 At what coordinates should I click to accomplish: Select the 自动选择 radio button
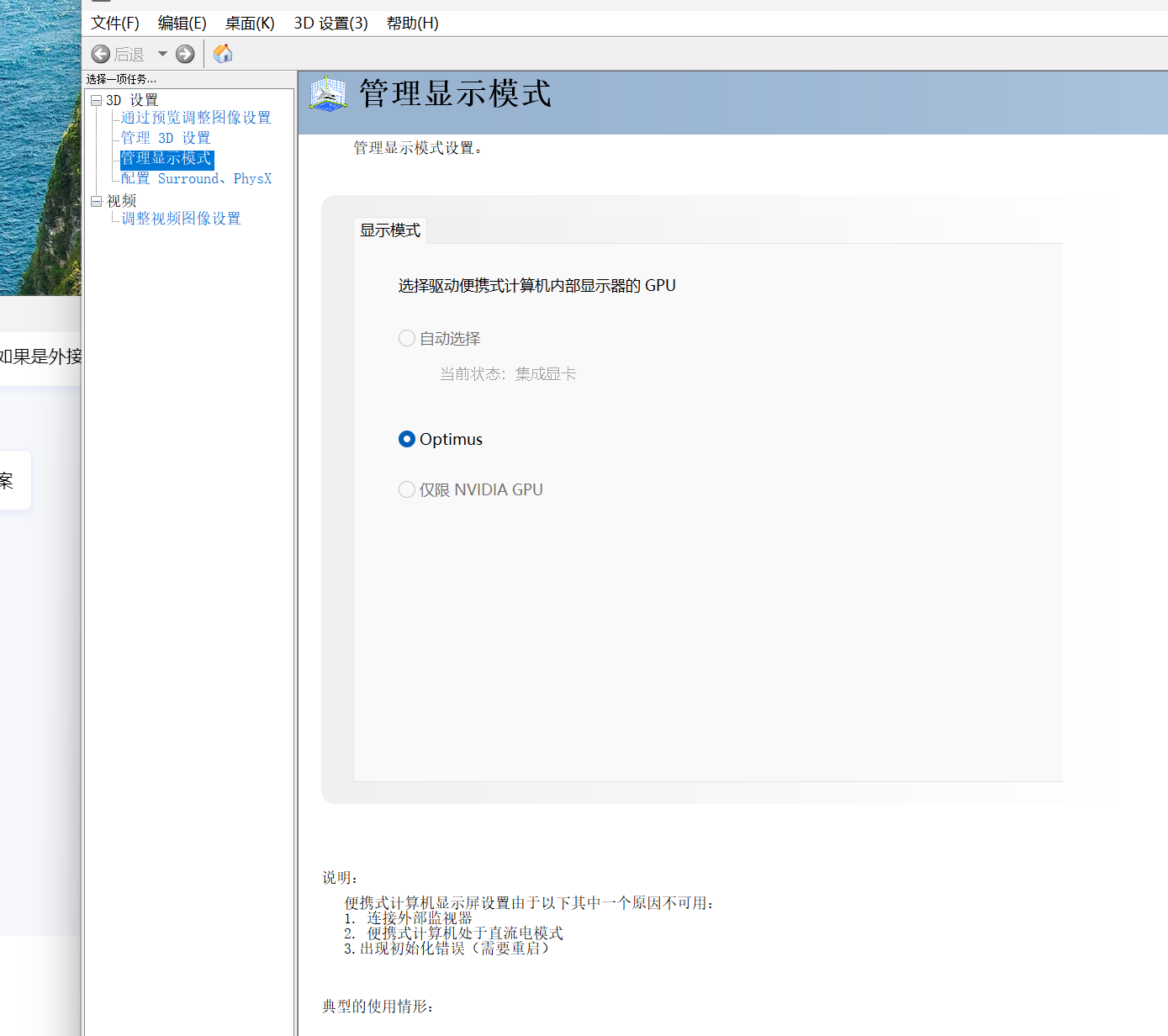pyautogui.click(x=407, y=338)
